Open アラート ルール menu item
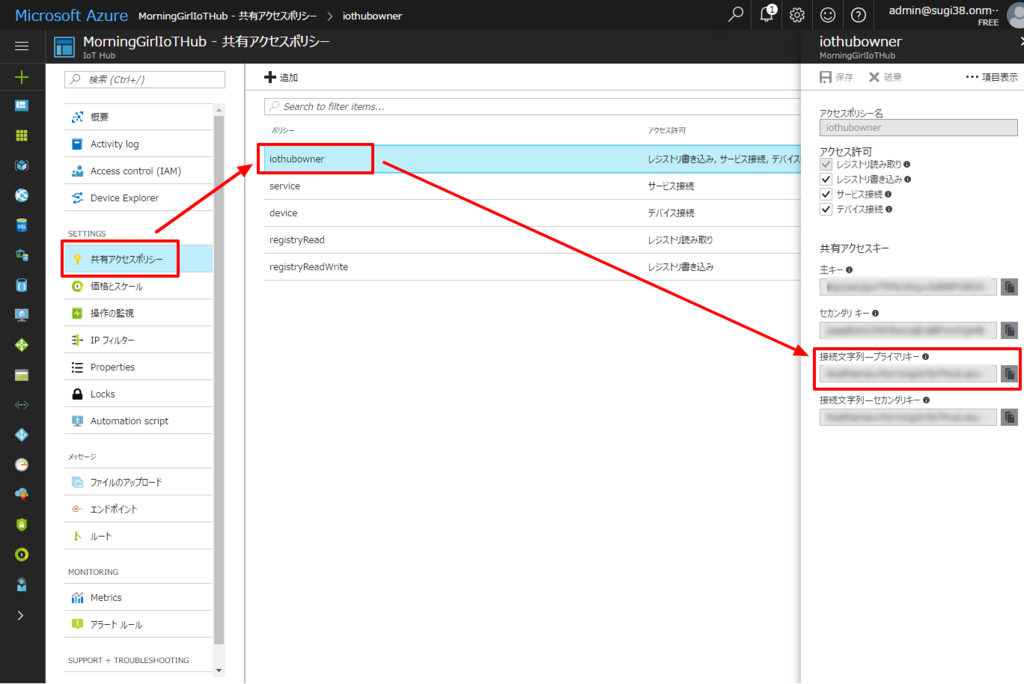1024x684 pixels. 138,625
